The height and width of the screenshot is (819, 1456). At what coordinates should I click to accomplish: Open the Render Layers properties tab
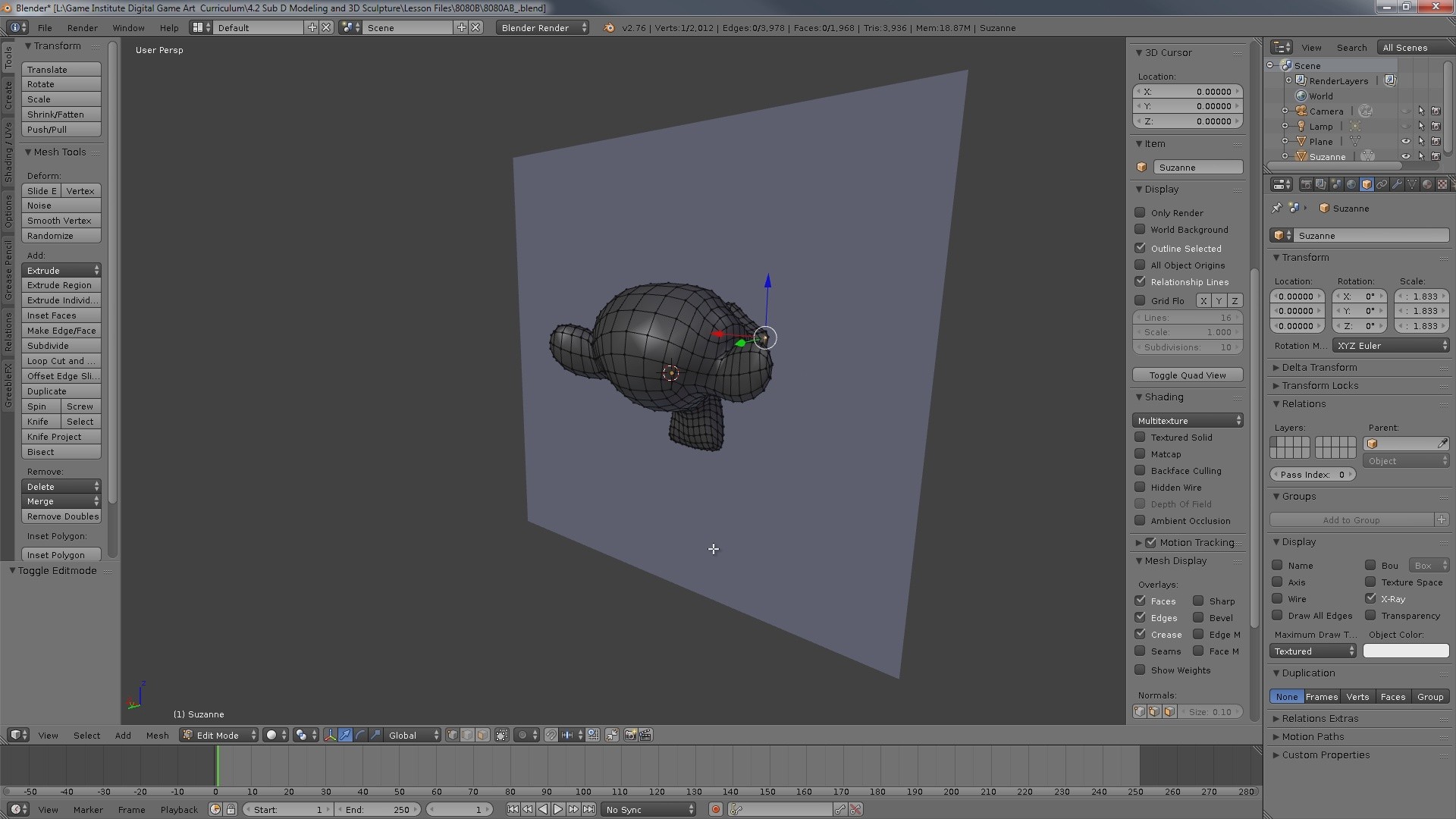click(1321, 184)
